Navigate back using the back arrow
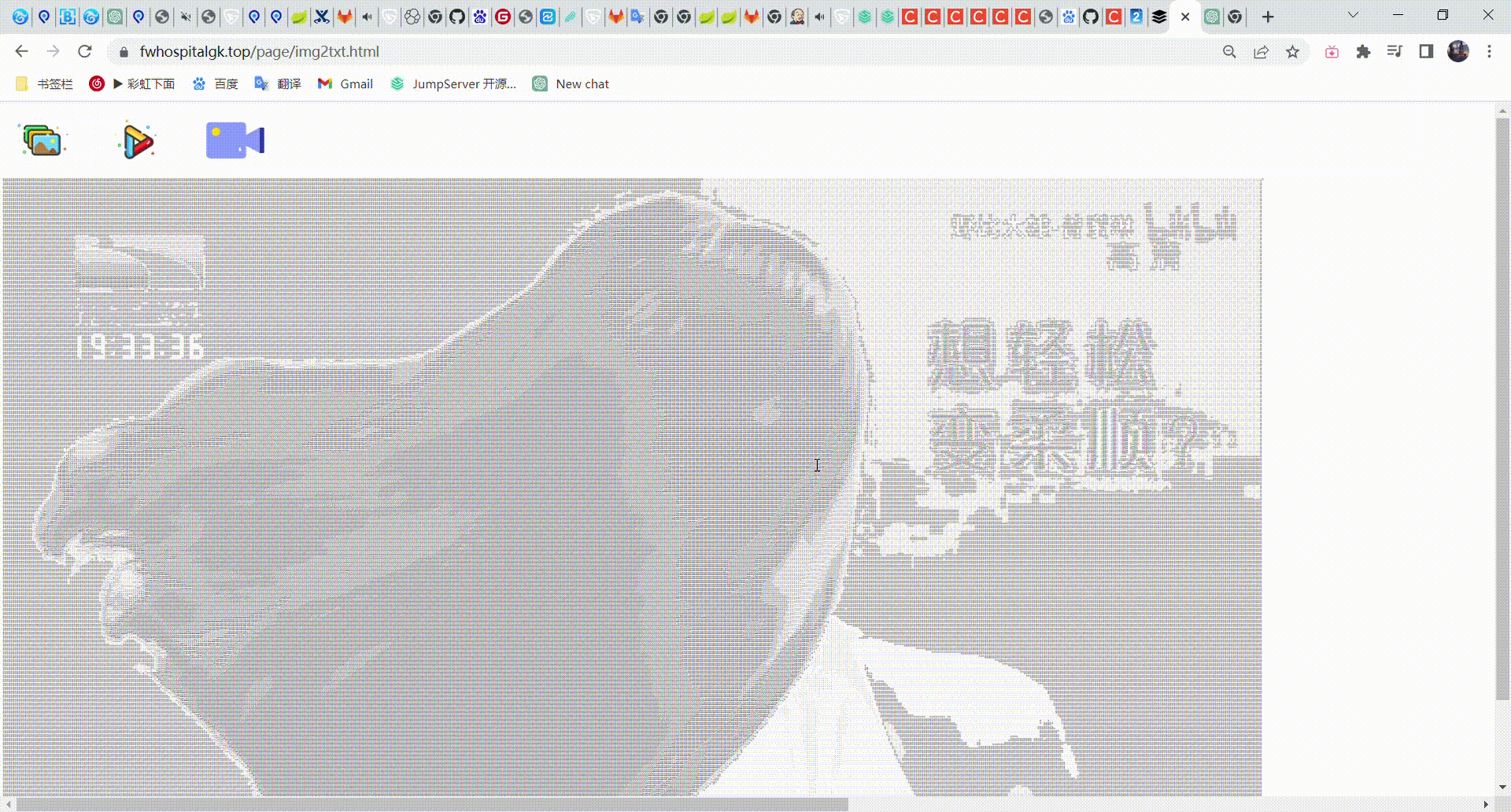 [x=21, y=51]
